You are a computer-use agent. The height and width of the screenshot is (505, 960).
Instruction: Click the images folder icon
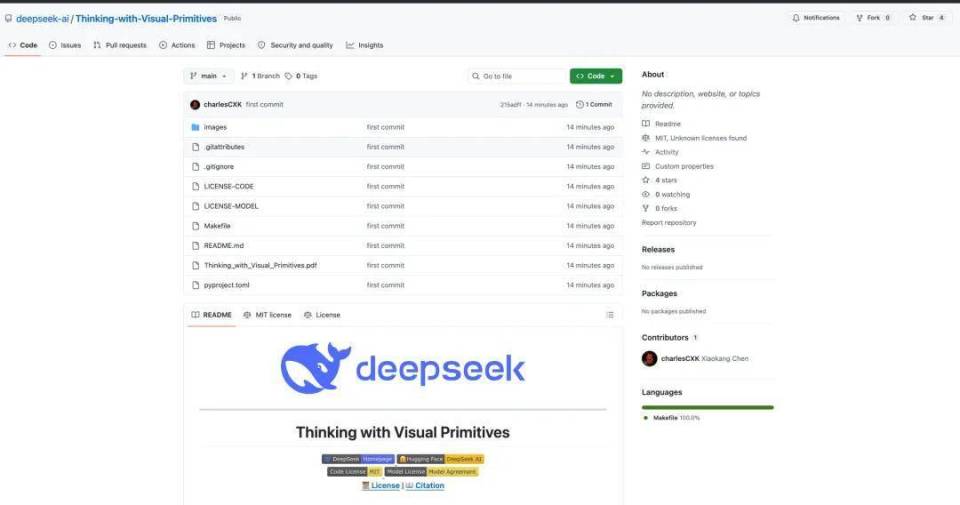click(195, 127)
